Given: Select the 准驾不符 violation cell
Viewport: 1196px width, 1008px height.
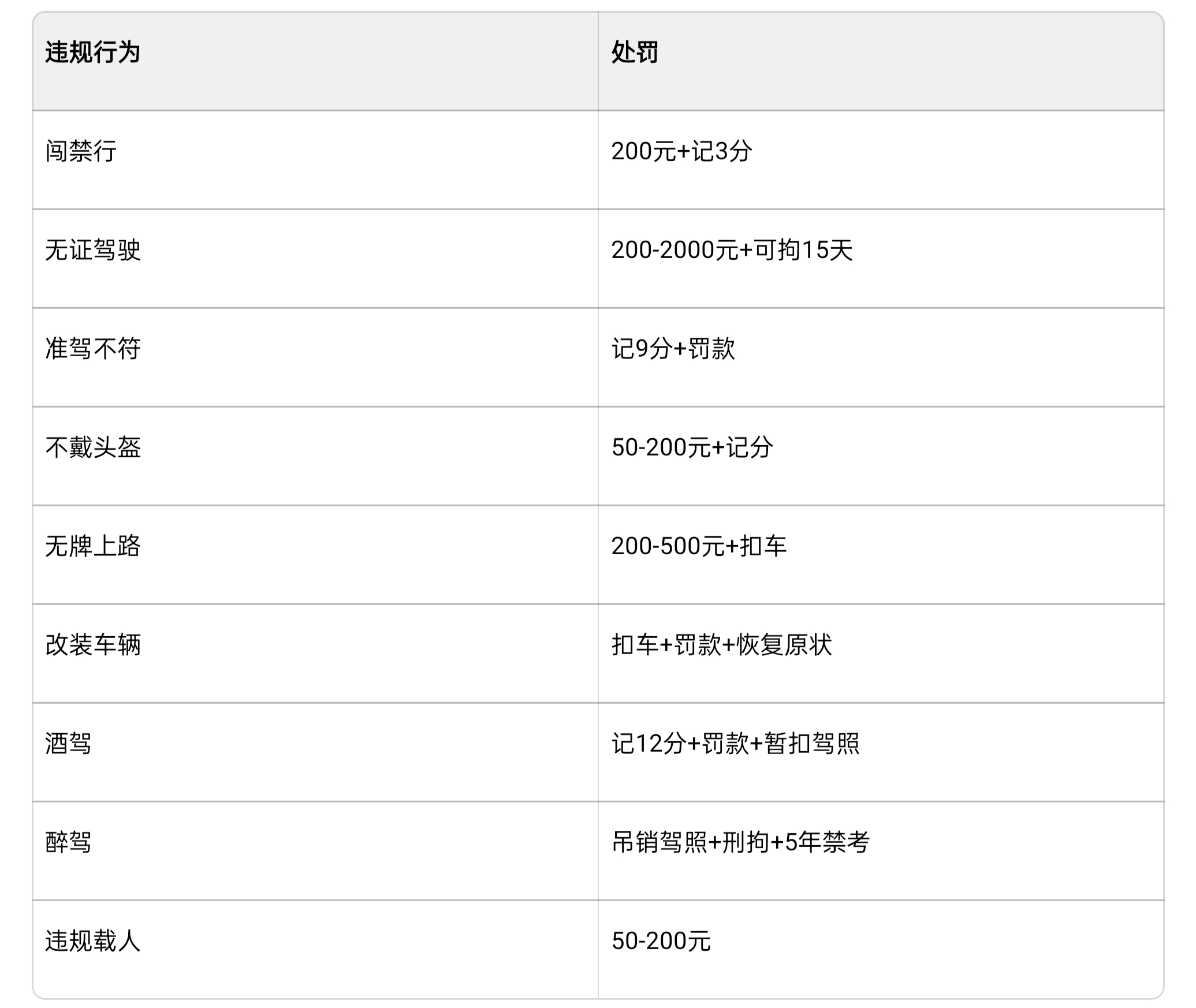Looking at the screenshot, I should [93, 349].
